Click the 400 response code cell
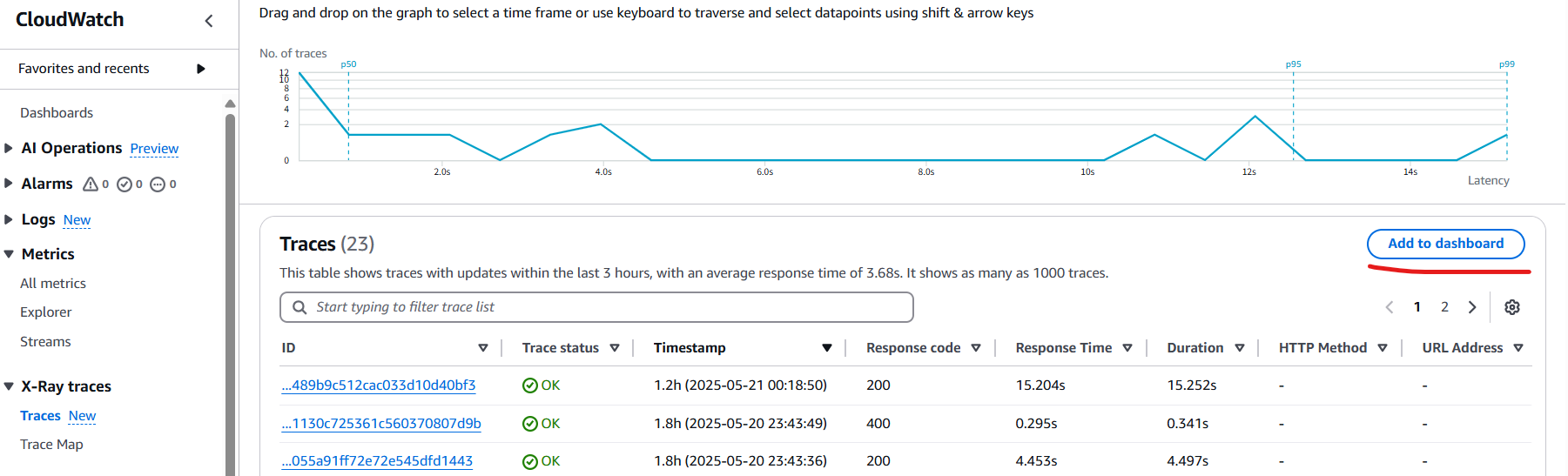 tap(878, 424)
